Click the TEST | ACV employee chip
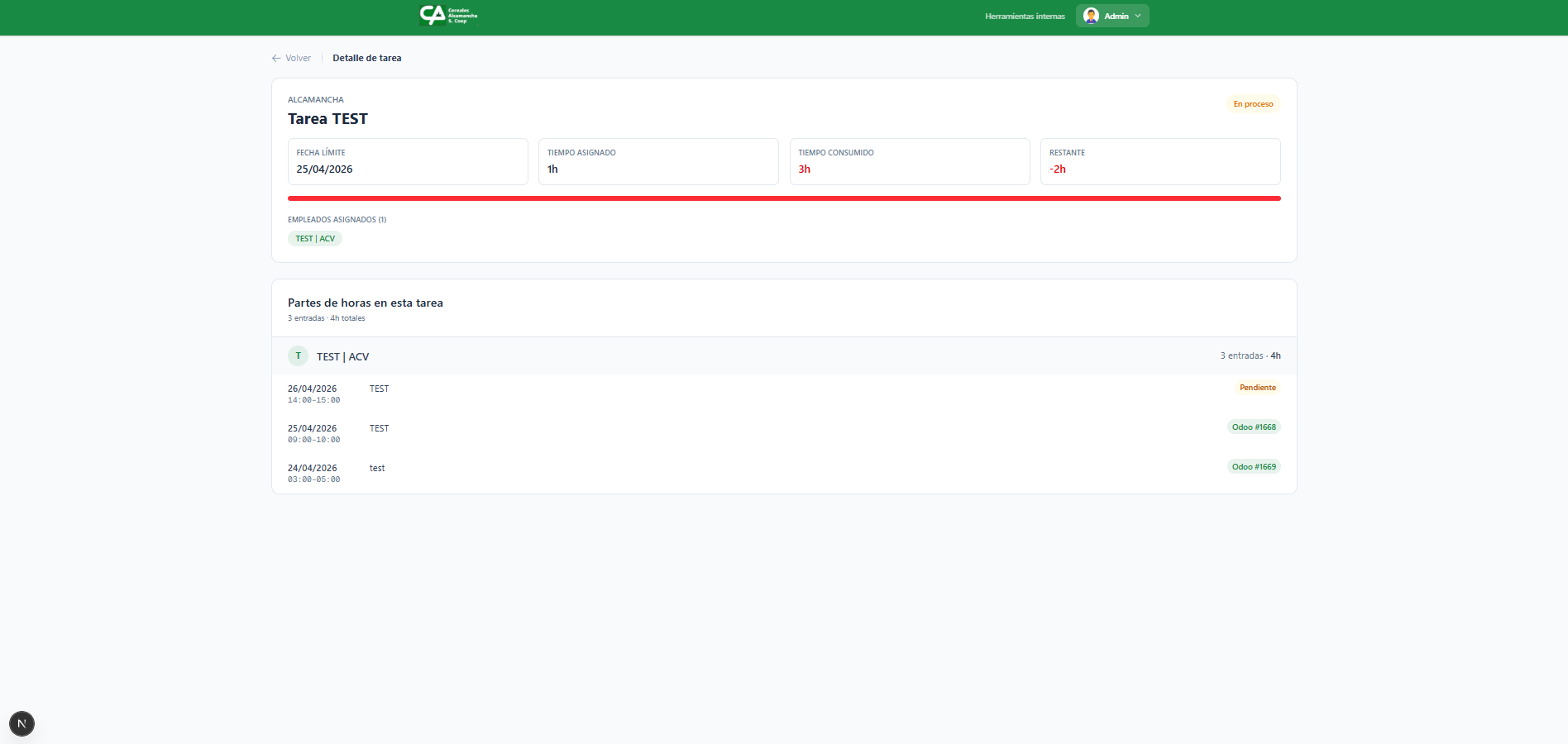Screen dimensions: 1568x744 click(315, 239)
